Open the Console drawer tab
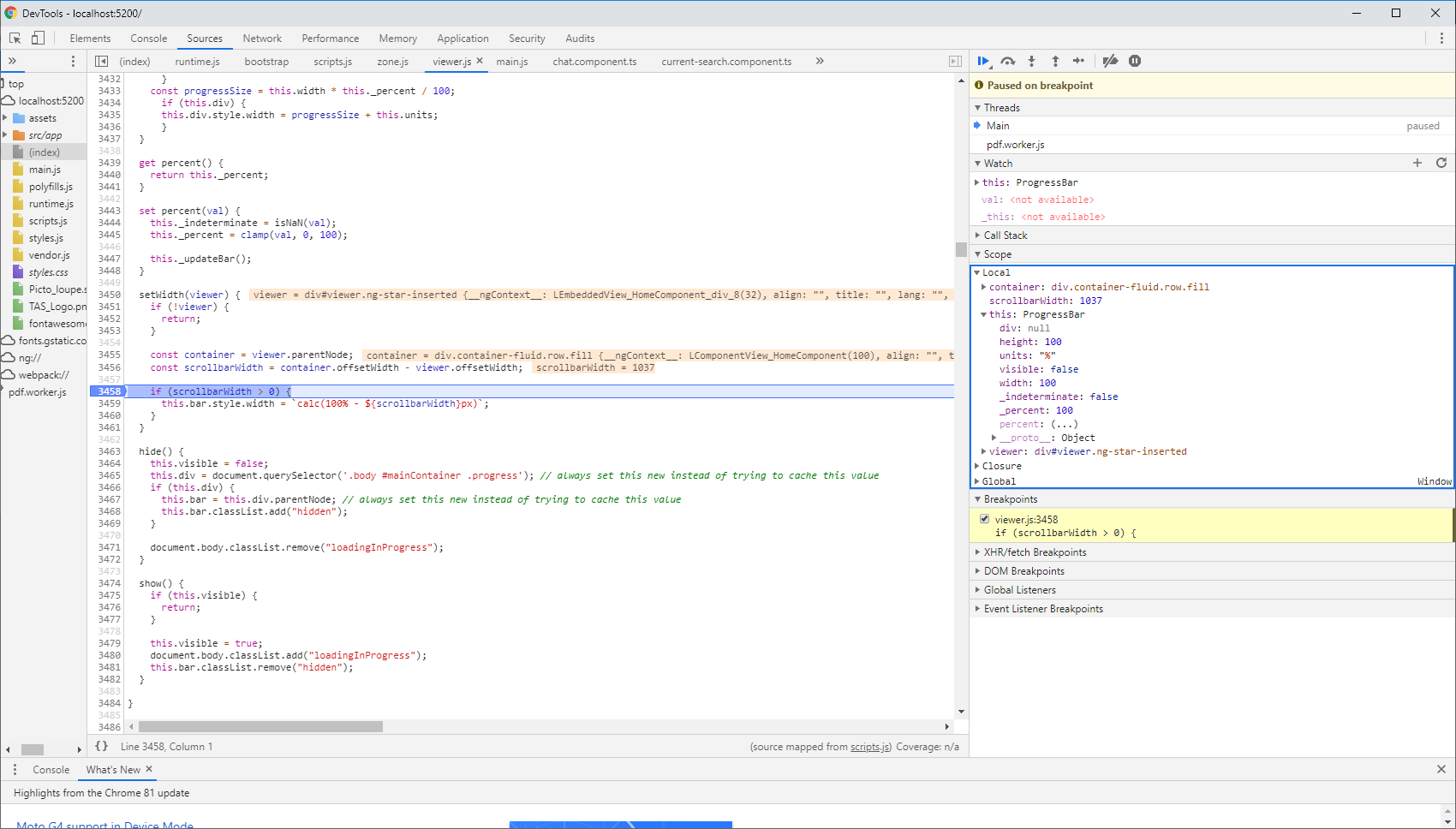The width and height of the screenshot is (1456, 829). 51,770
